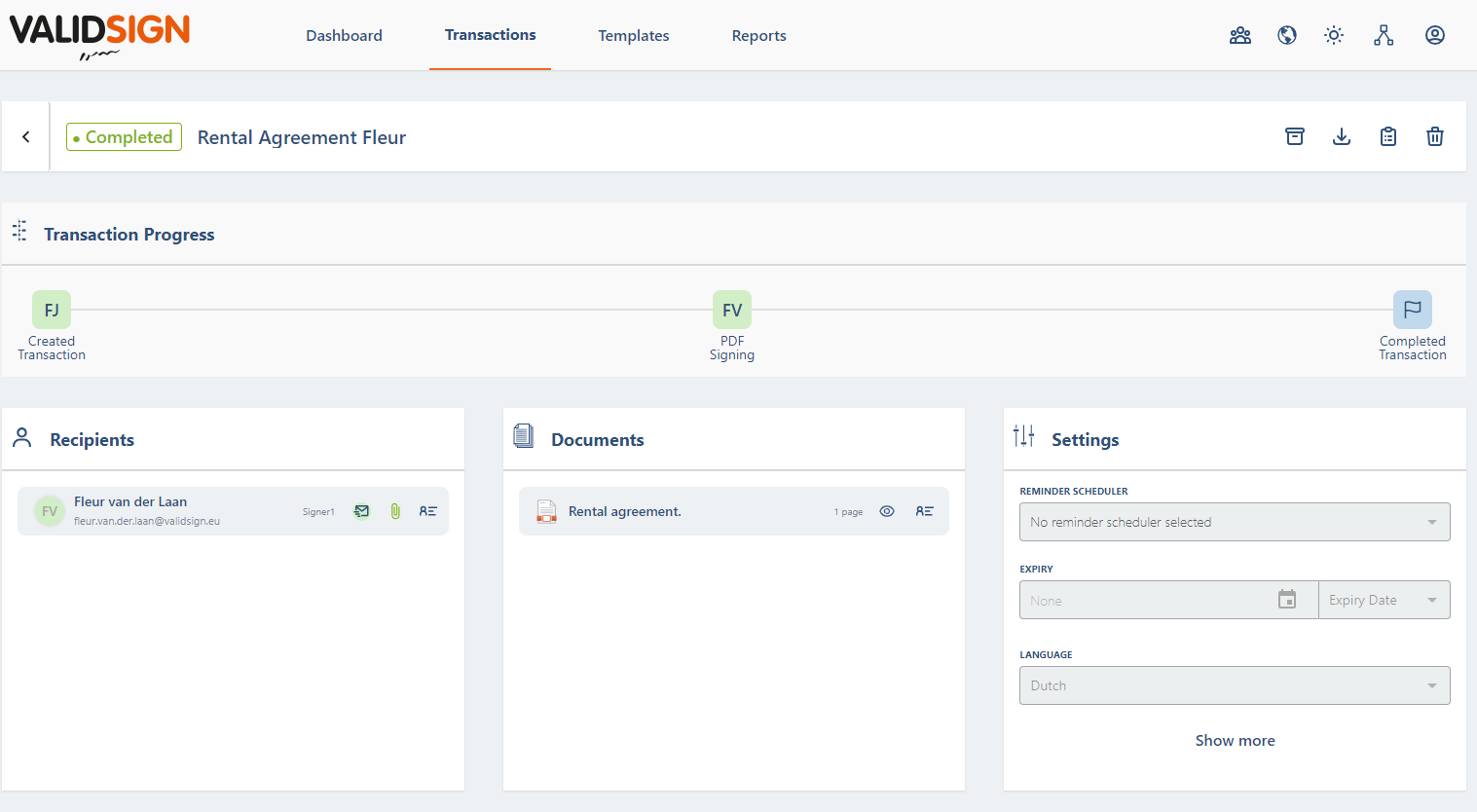Open the attachment paperclip icon for Fleur

(394, 510)
